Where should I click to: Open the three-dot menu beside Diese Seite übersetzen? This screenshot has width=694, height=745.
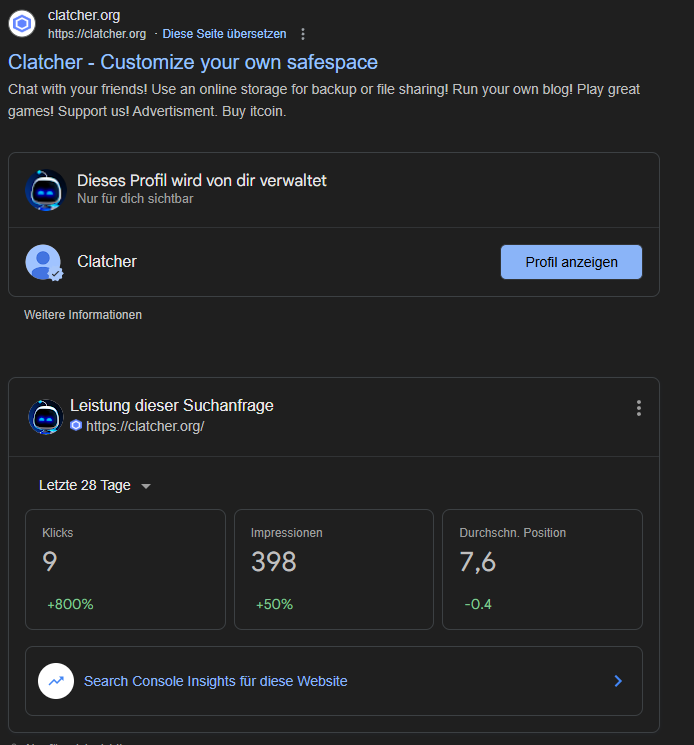coord(303,34)
